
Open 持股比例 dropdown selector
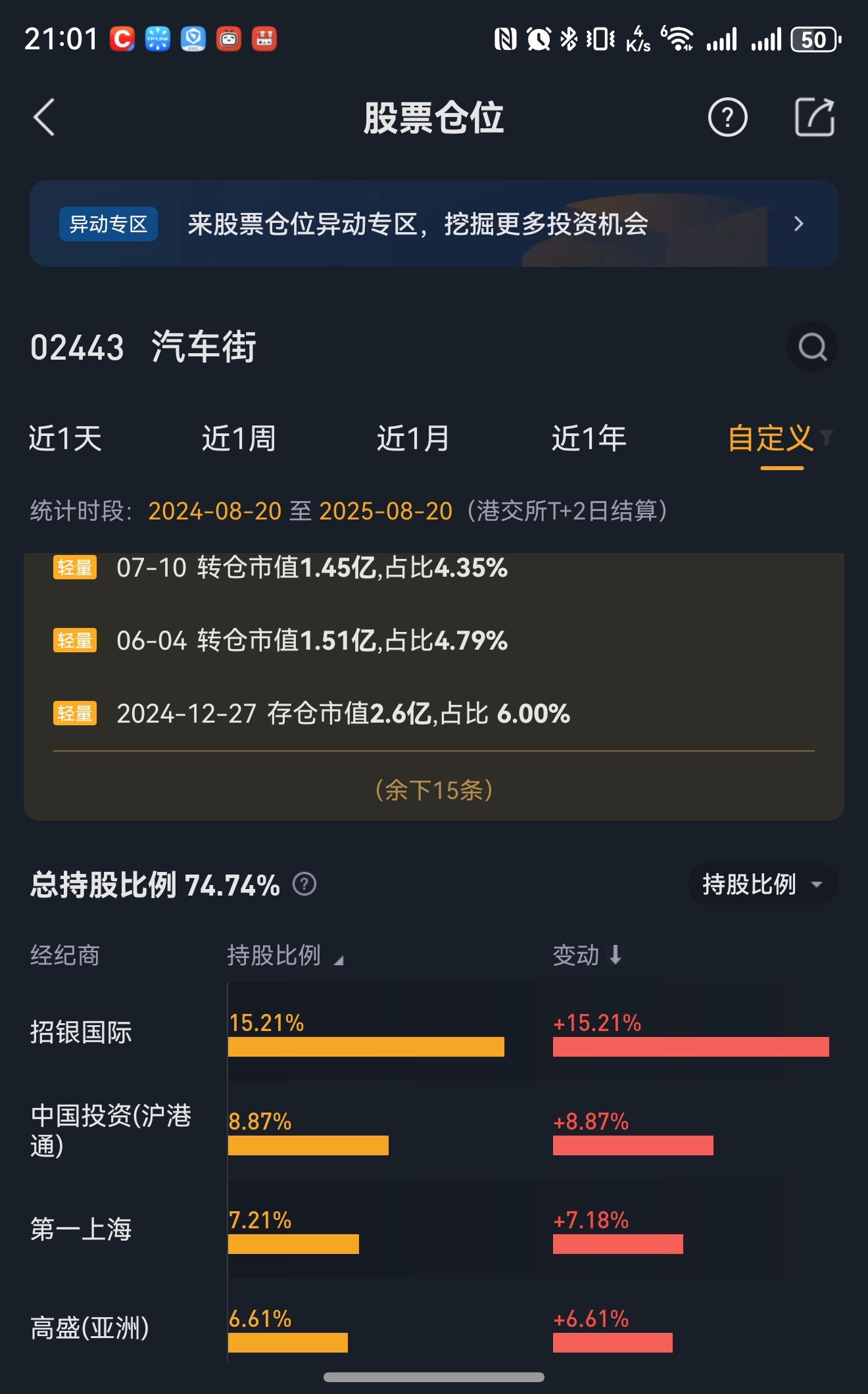(x=763, y=884)
